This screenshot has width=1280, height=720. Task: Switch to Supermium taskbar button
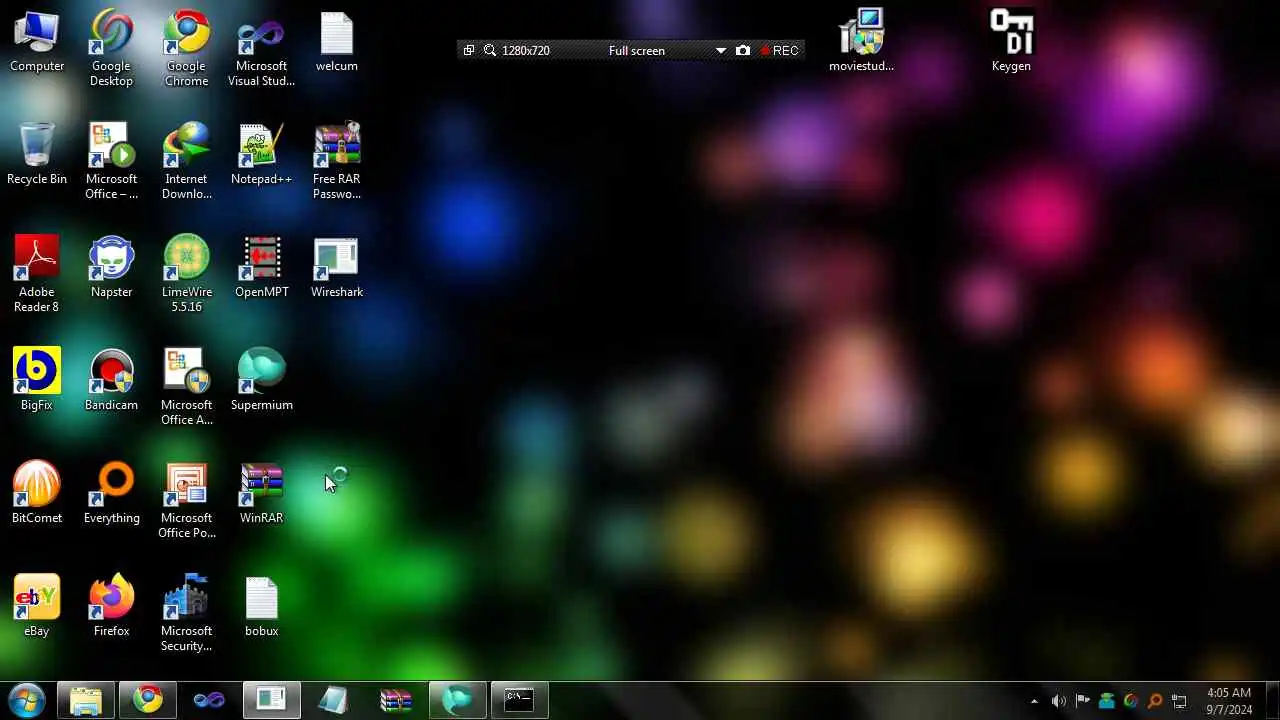pos(458,700)
